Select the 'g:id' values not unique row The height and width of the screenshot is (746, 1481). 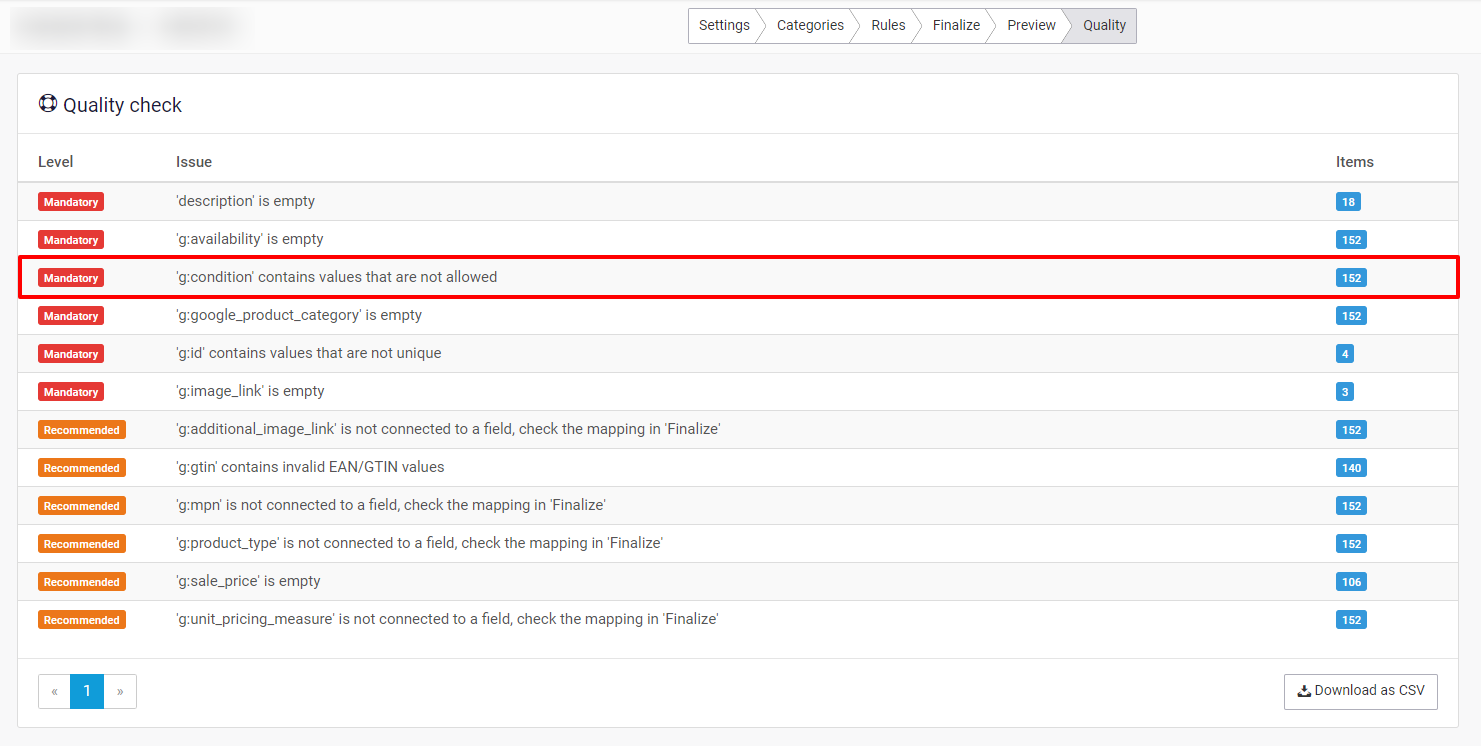pos(308,353)
